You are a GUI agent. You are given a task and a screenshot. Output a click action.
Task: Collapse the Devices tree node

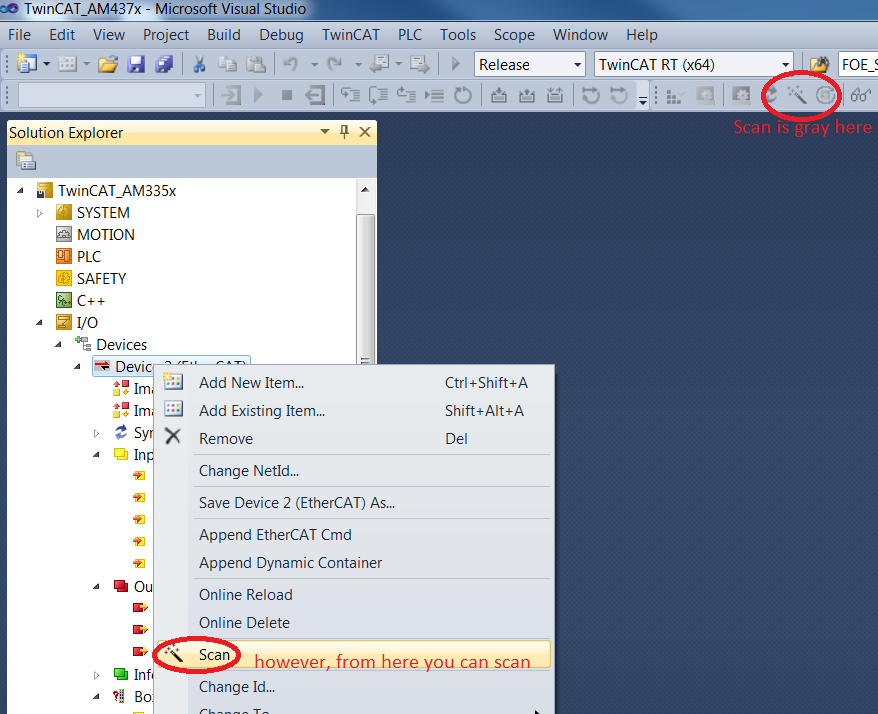[58, 344]
